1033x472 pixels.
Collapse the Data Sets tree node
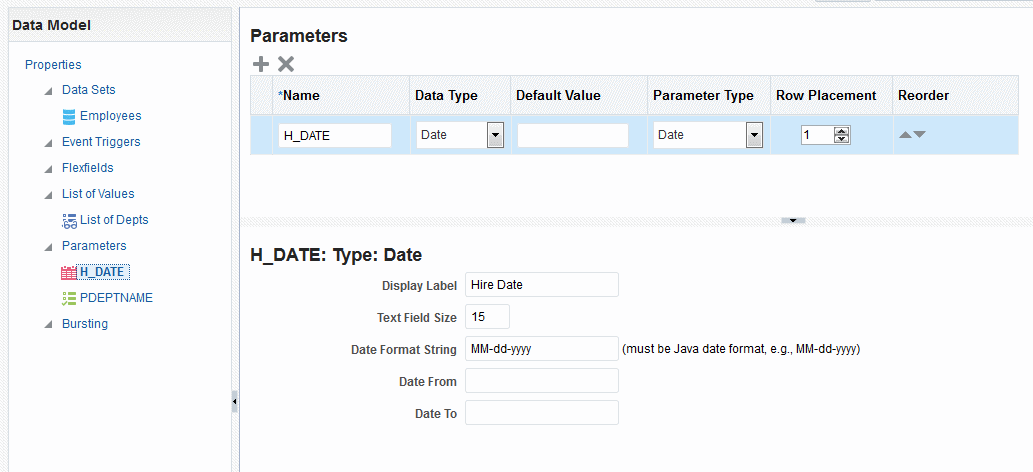pos(48,90)
